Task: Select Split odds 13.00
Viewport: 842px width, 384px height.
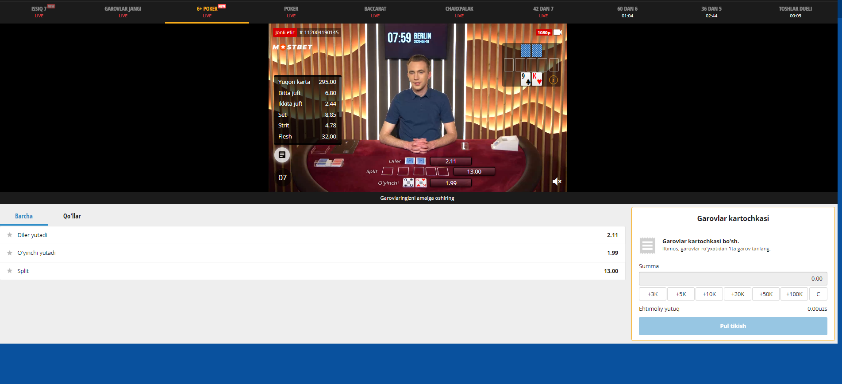Action: 611,271
